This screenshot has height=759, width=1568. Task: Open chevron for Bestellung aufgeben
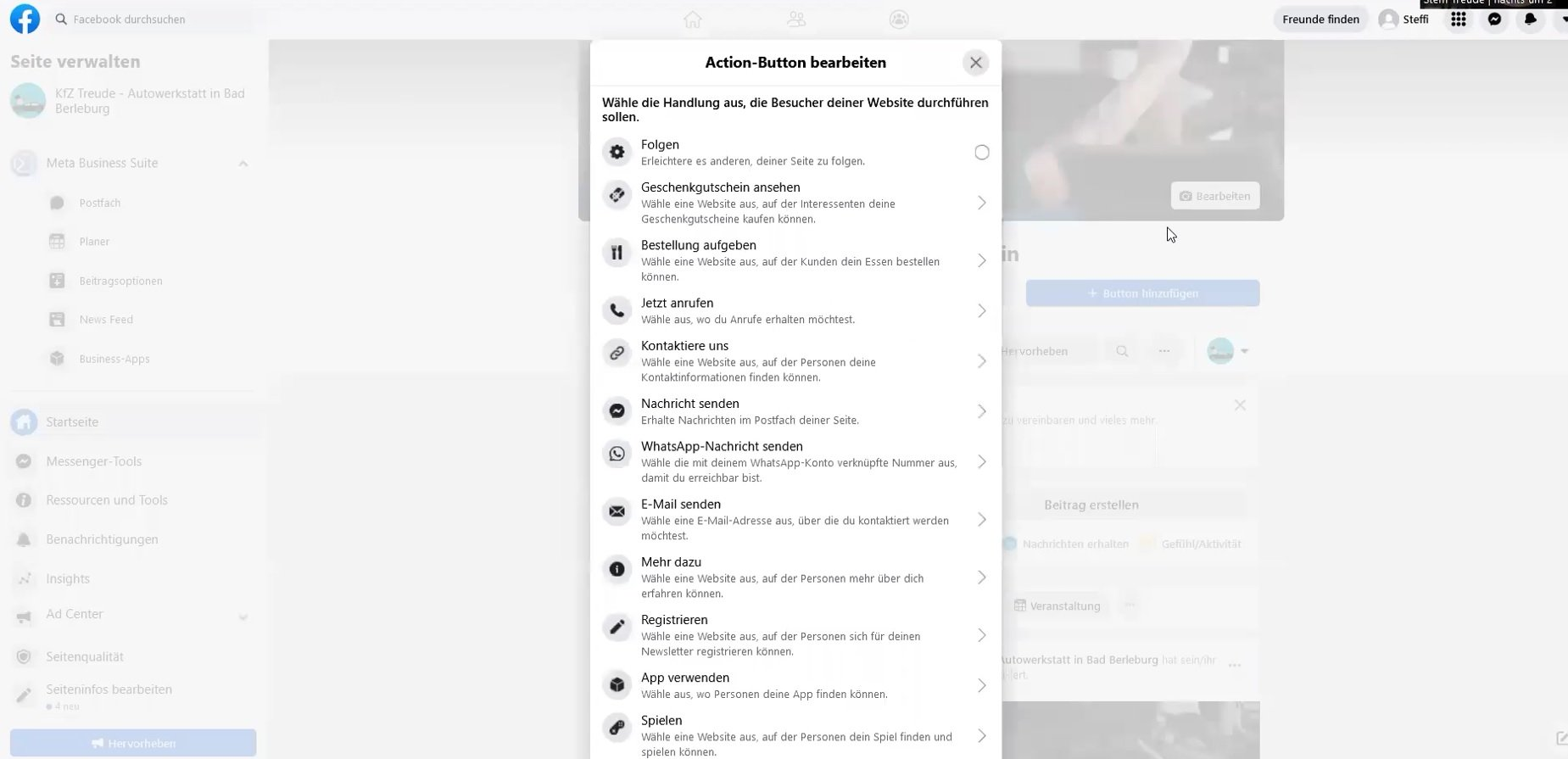point(981,260)
